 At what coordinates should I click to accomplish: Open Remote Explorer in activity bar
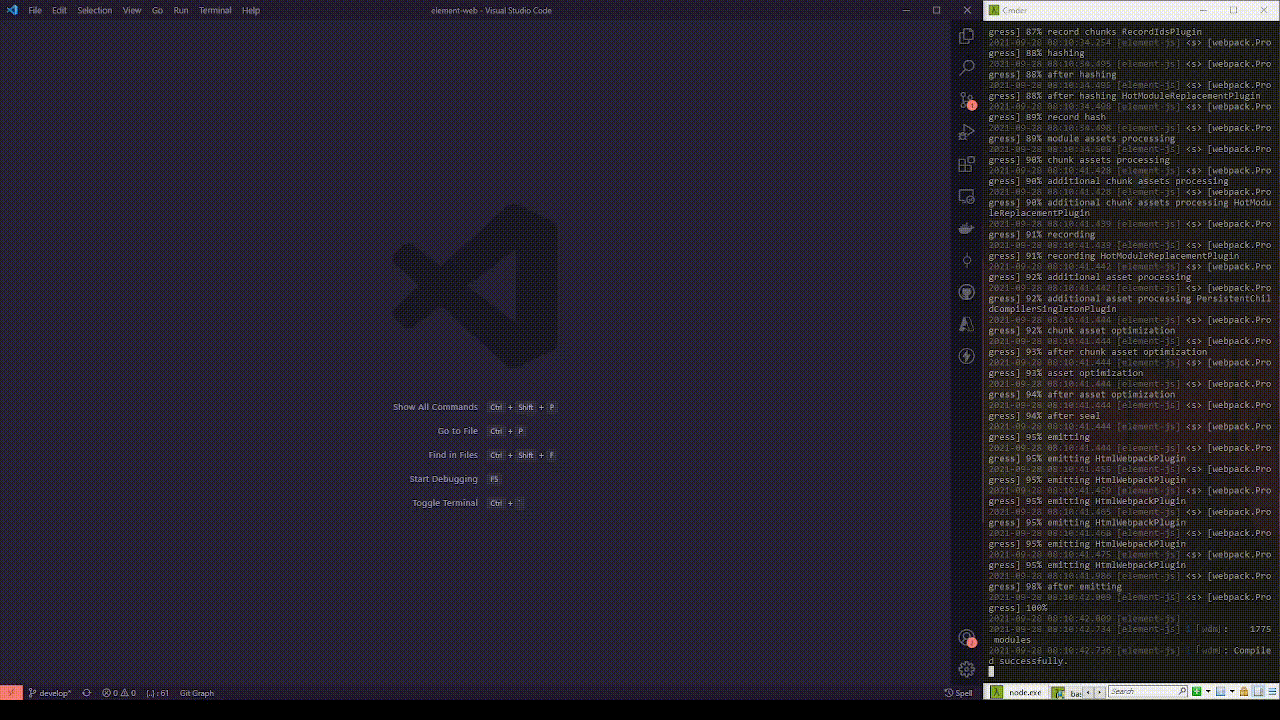tap(966, 196)
